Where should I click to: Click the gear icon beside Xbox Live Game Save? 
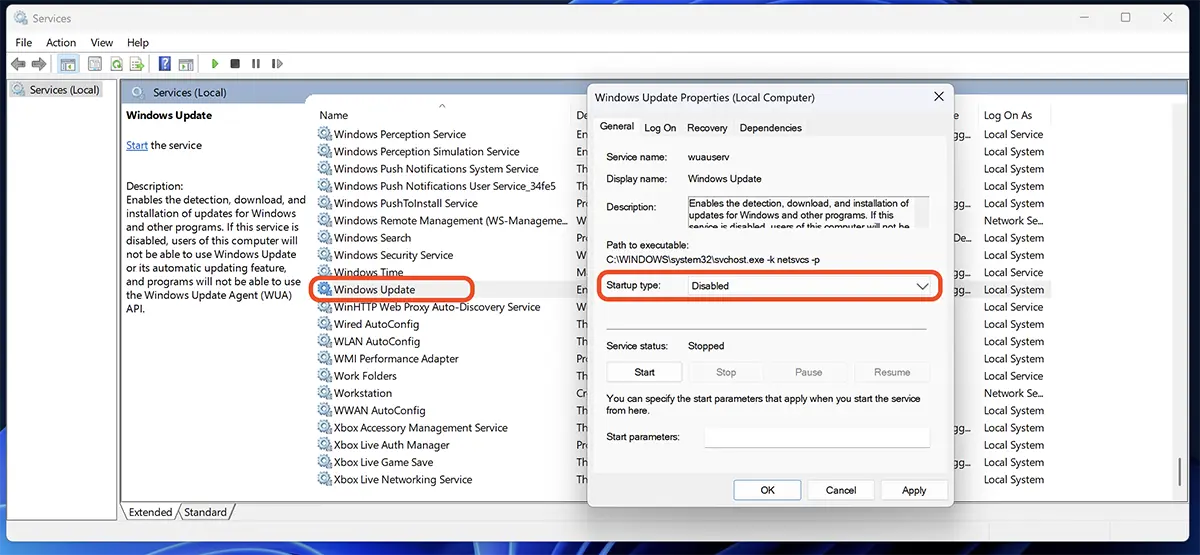pos(325,462)
